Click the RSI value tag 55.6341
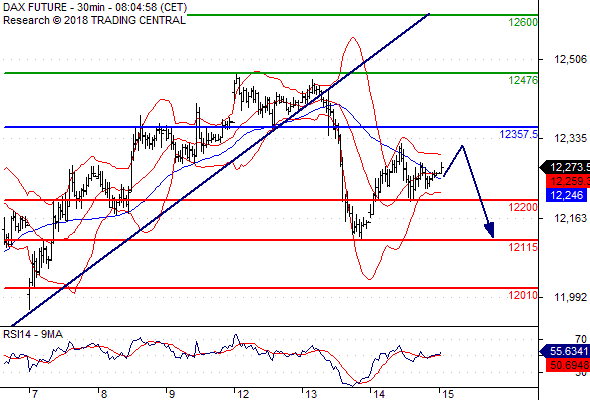 pyautogui.click(x=566, y=351)
